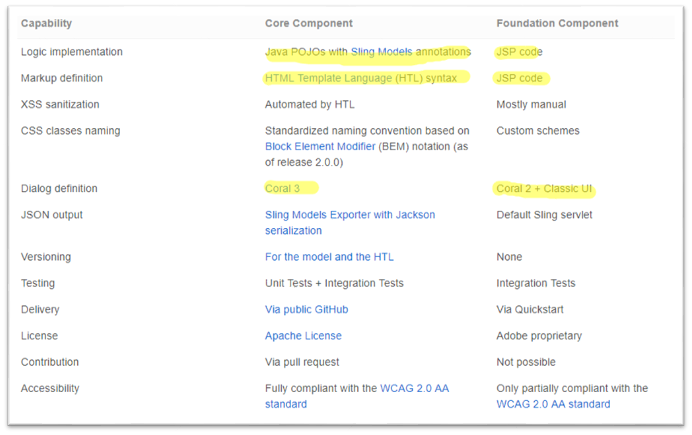Select the Testing row label
Viewport: 692px width, 435px height.
pos(38,283)
